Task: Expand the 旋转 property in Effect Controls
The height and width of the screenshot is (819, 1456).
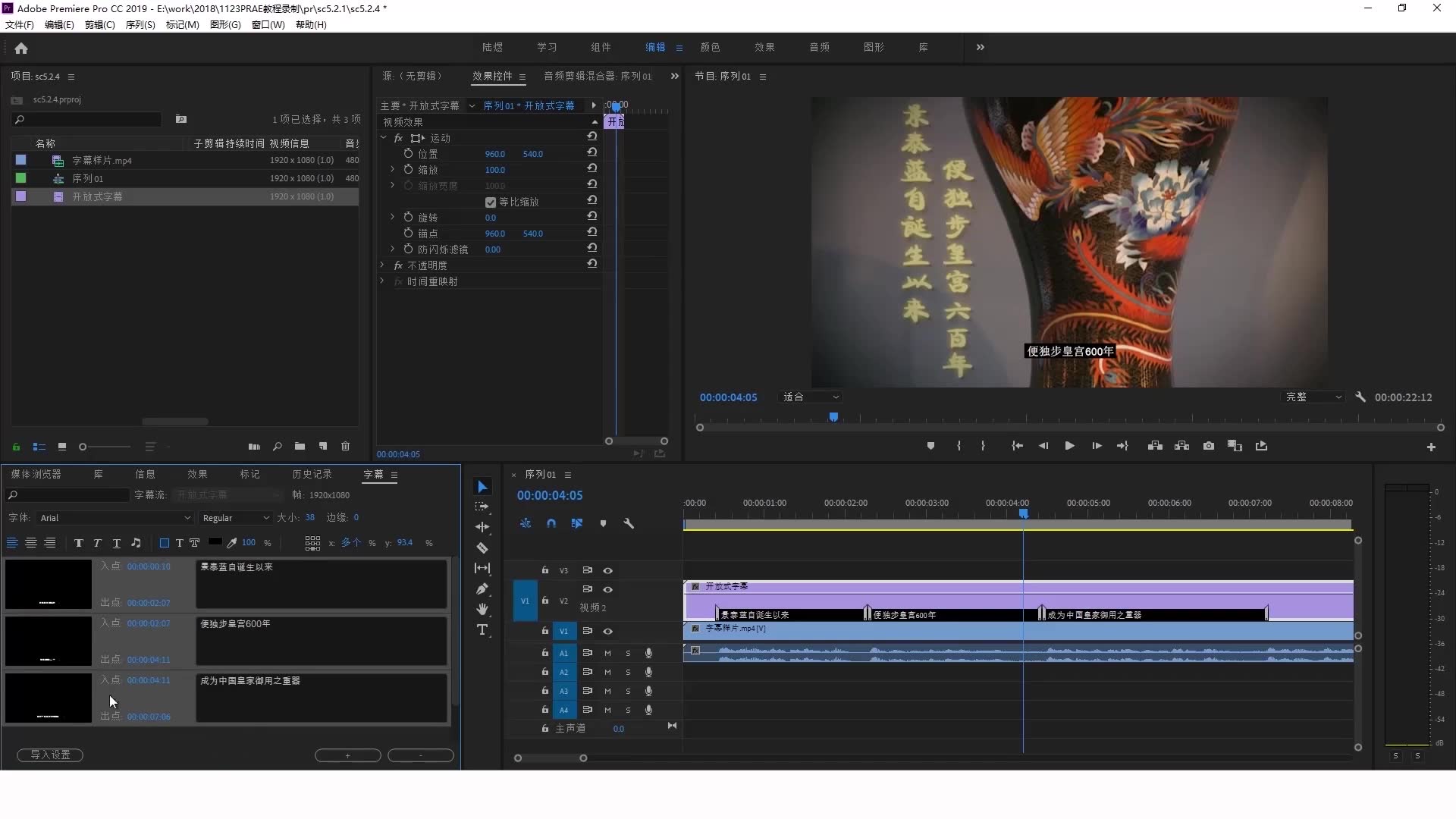Action: (393, 217)
